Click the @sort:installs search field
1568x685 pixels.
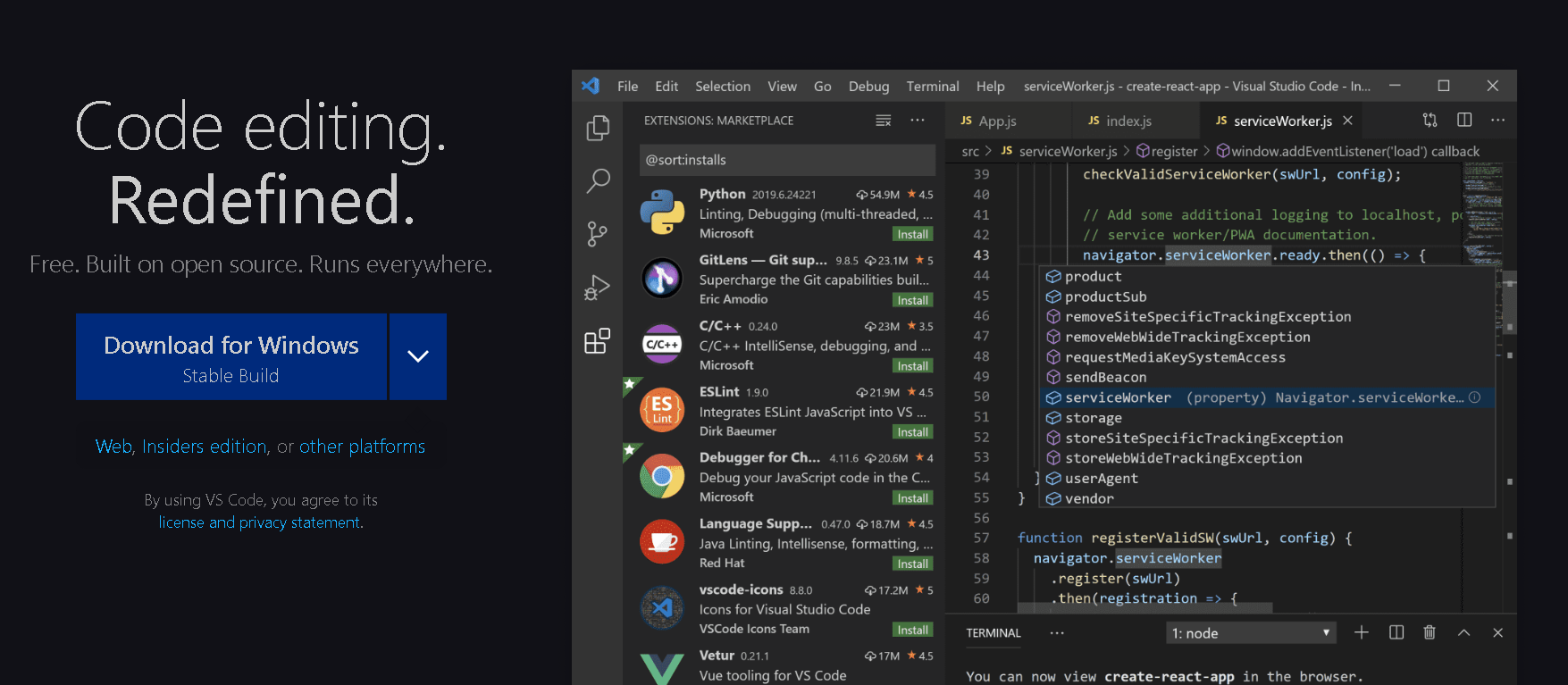[x=787, y=160]
